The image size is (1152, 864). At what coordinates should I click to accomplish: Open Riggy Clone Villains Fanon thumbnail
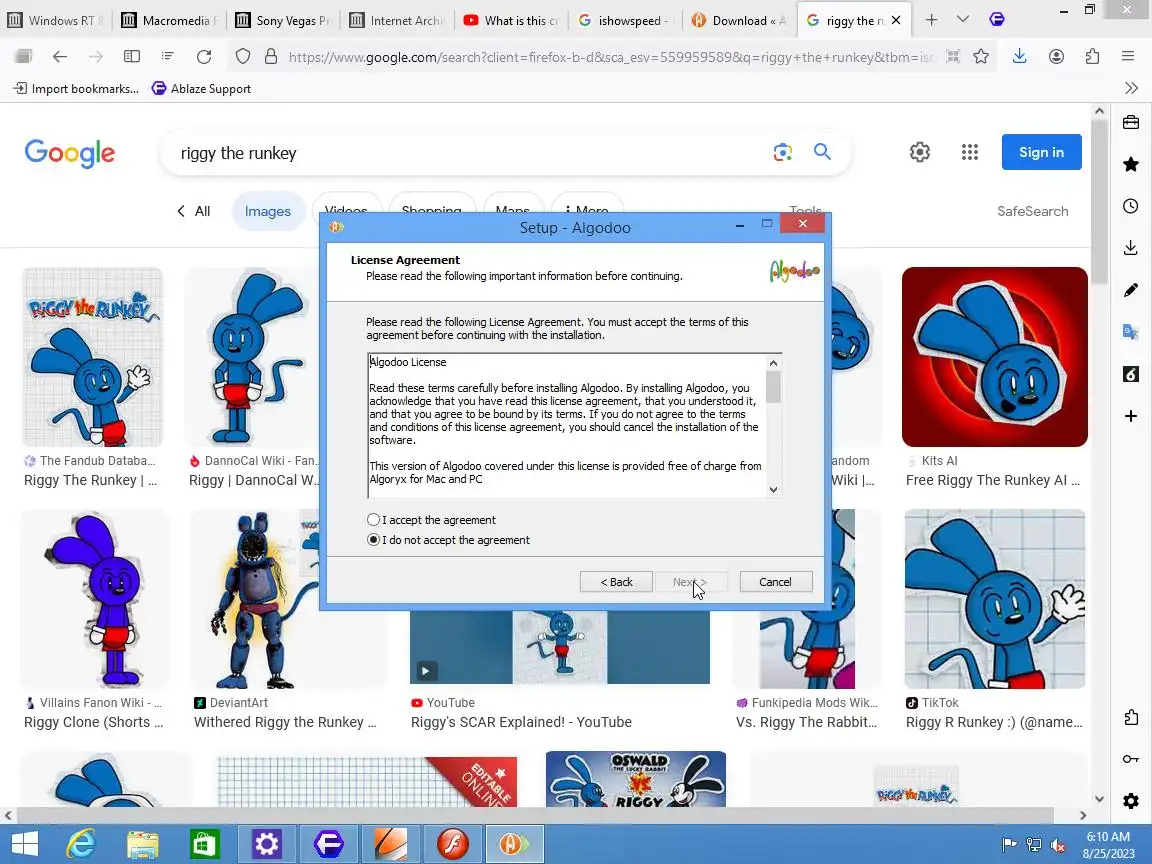94,599
